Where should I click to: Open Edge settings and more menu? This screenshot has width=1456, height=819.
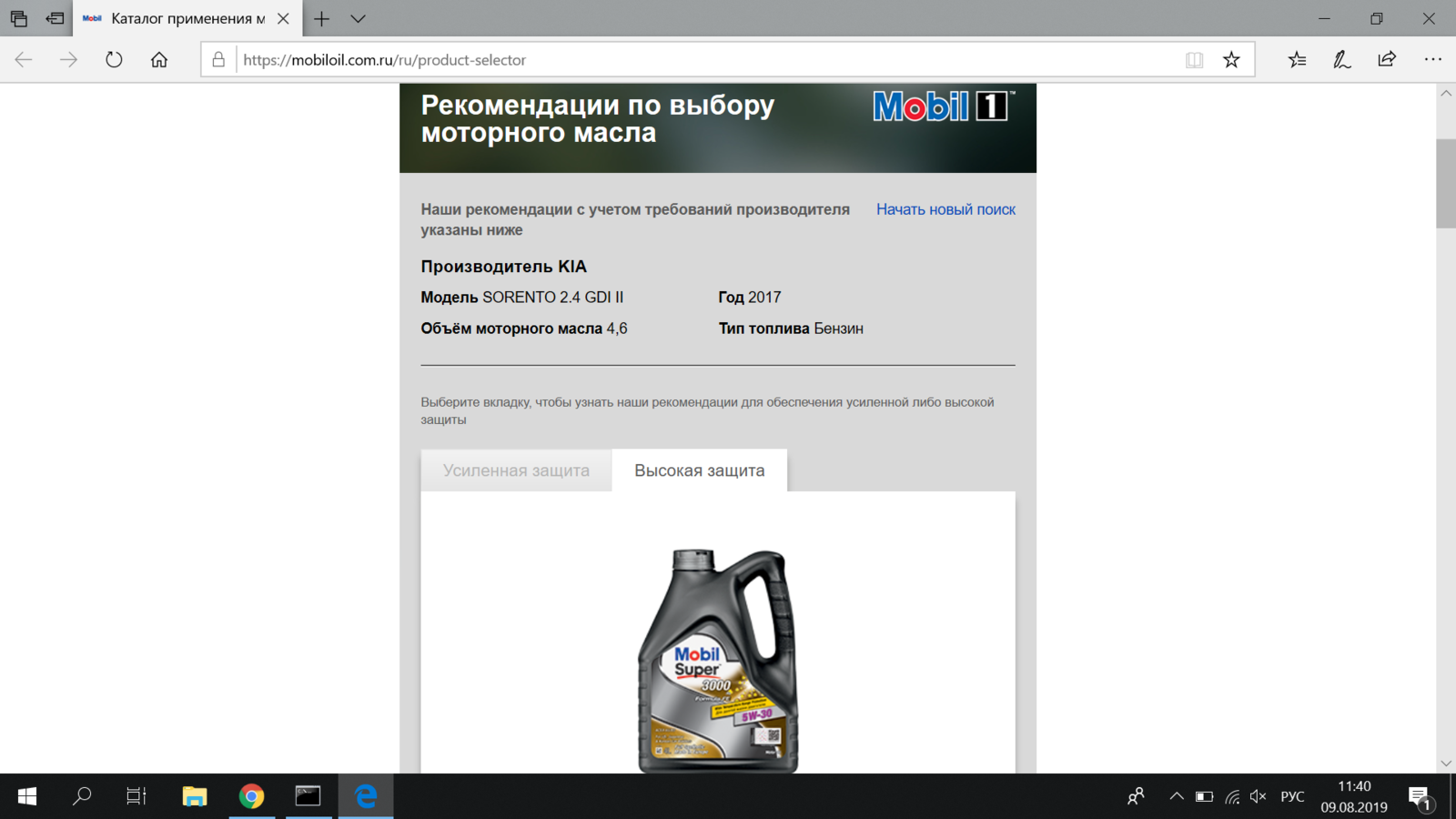tap(1433, 60)
